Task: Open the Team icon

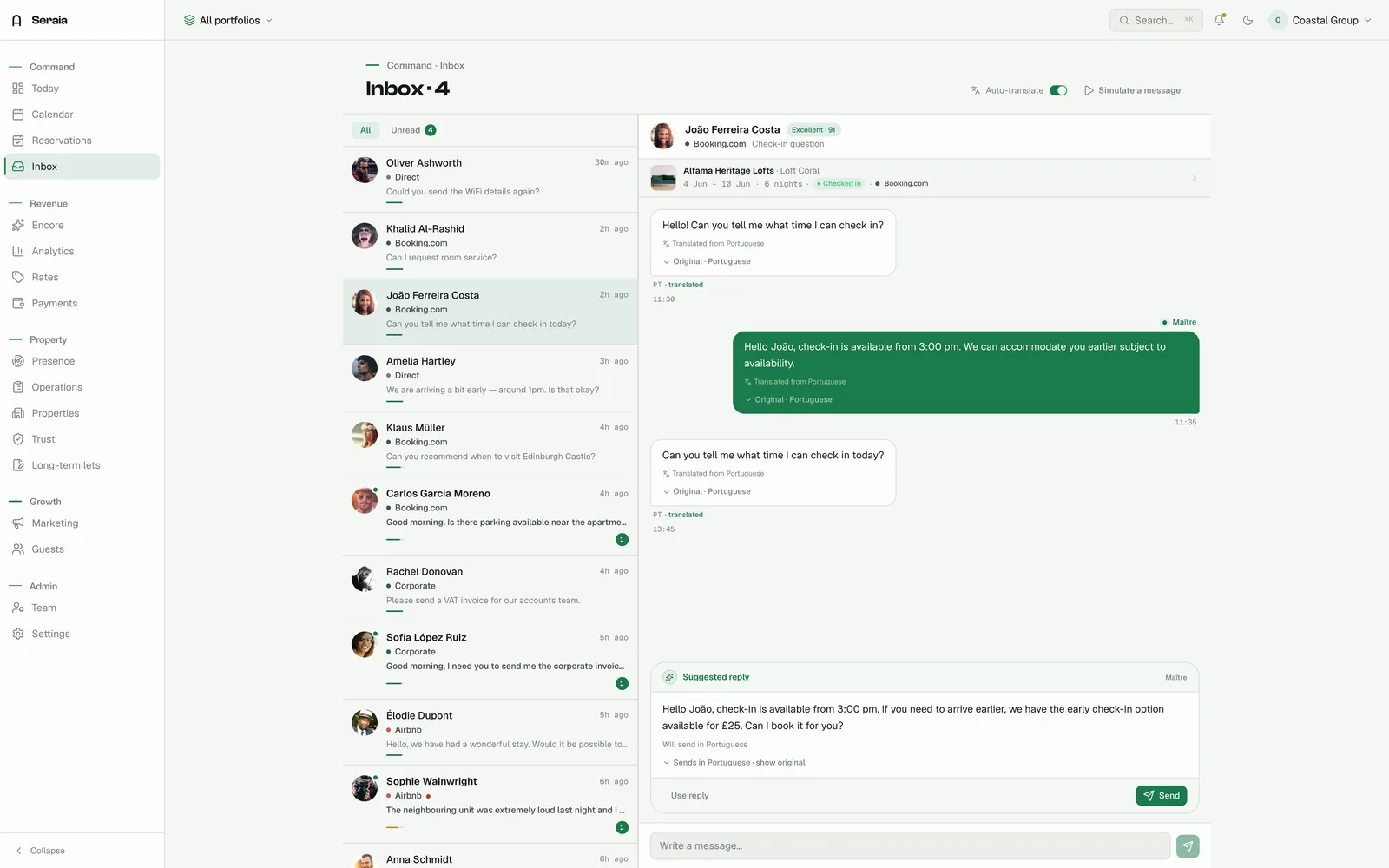Action: pos(18,608)
